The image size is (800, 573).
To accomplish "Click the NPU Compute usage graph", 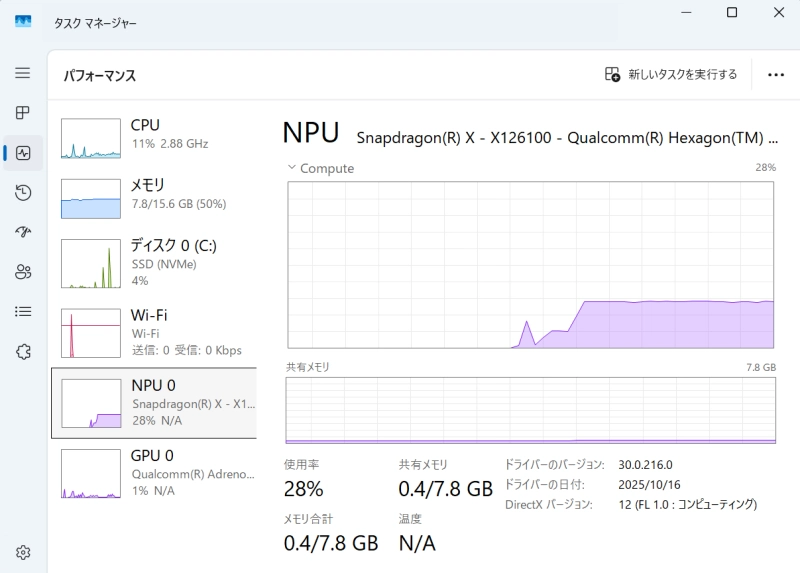I will coord(531,265).
